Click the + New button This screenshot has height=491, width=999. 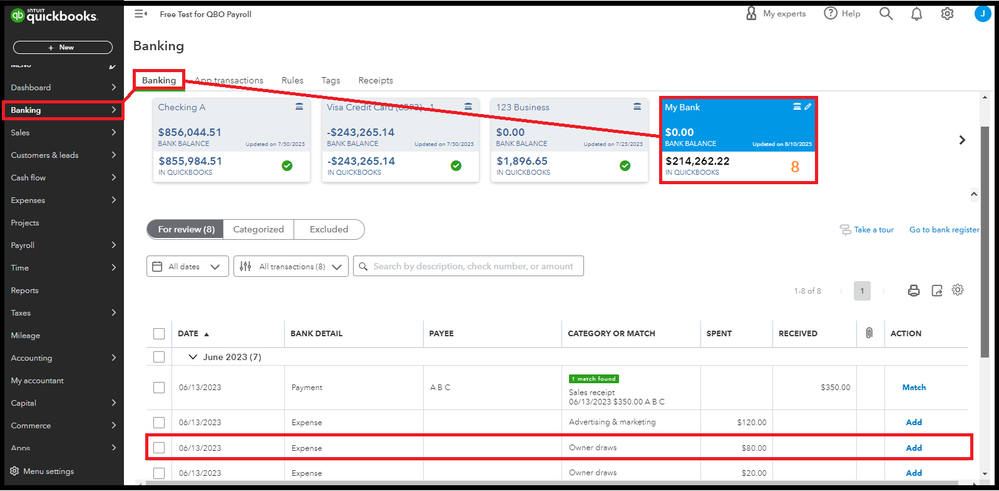pyautogui.click(x=62, y=47)
